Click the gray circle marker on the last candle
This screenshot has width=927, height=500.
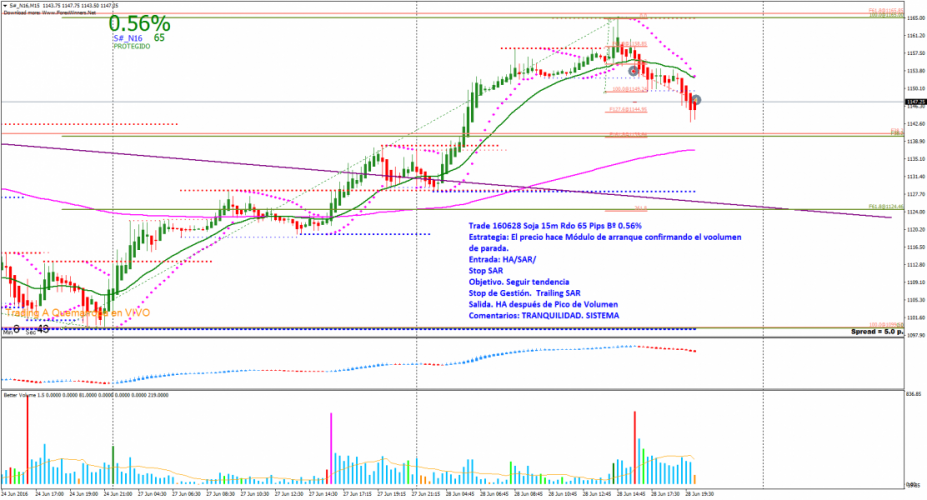[x=697, y=100]
